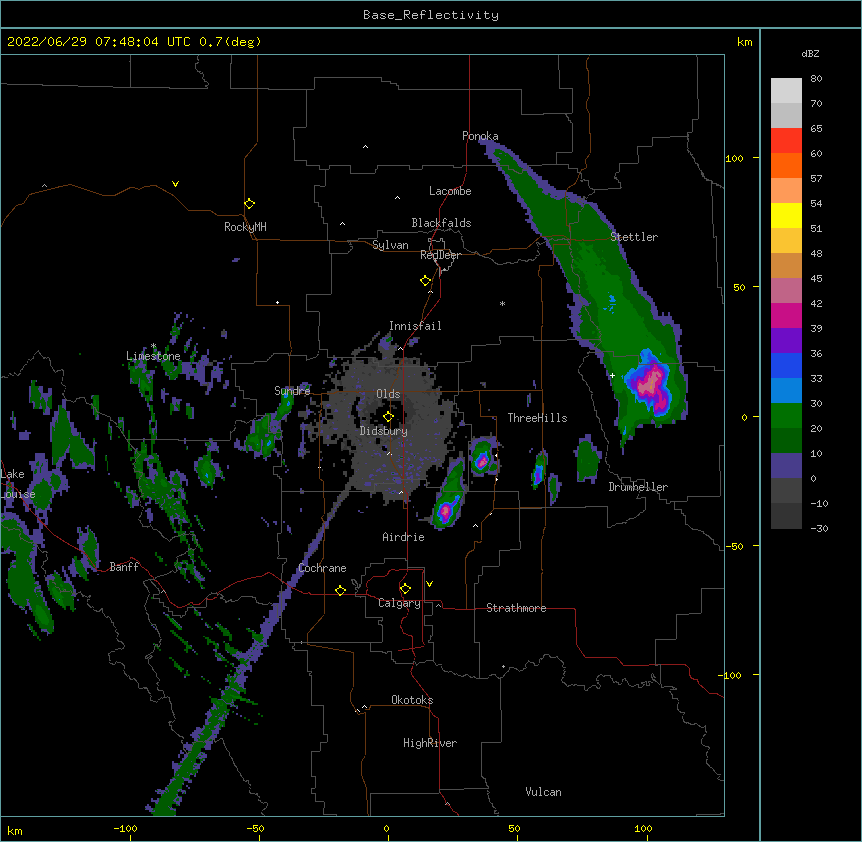Select the Cochrane label
Image resolution: width=862 pixels, height=842 pixels.
click(322, 568)
